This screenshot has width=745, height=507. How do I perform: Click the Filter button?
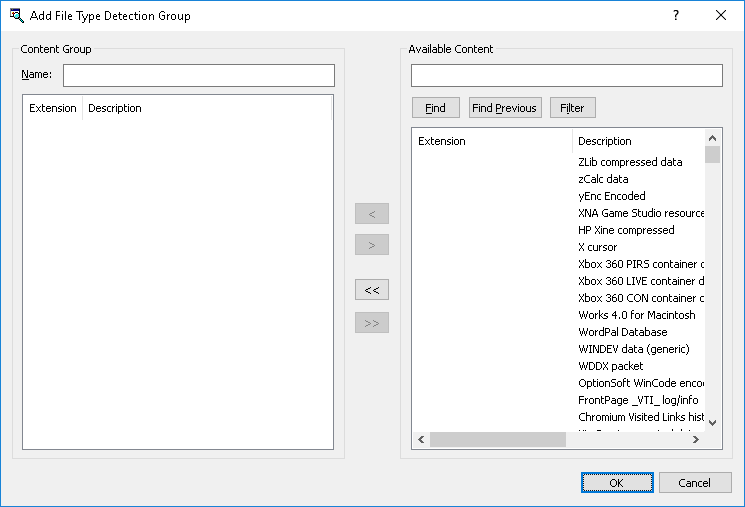(x=572, y=108)
